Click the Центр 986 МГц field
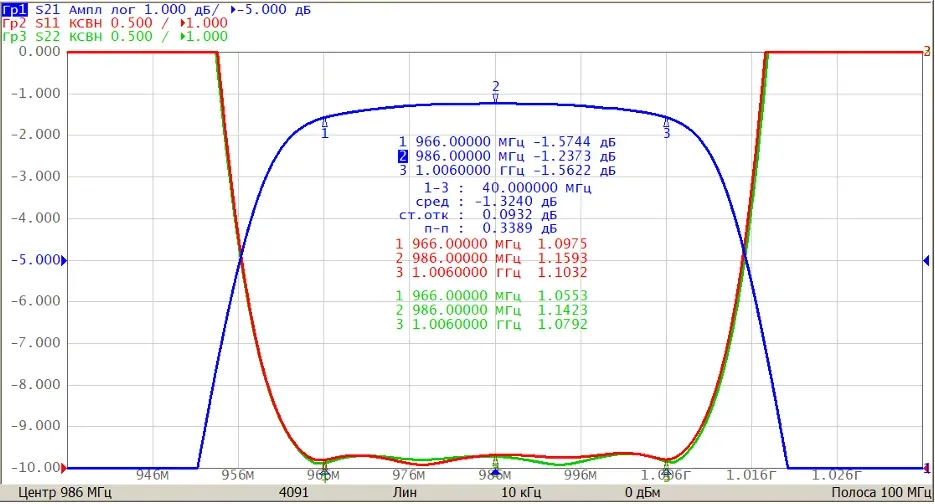This screenshot has height=504, width=935. pyautogui.click(x=64, y=493)
